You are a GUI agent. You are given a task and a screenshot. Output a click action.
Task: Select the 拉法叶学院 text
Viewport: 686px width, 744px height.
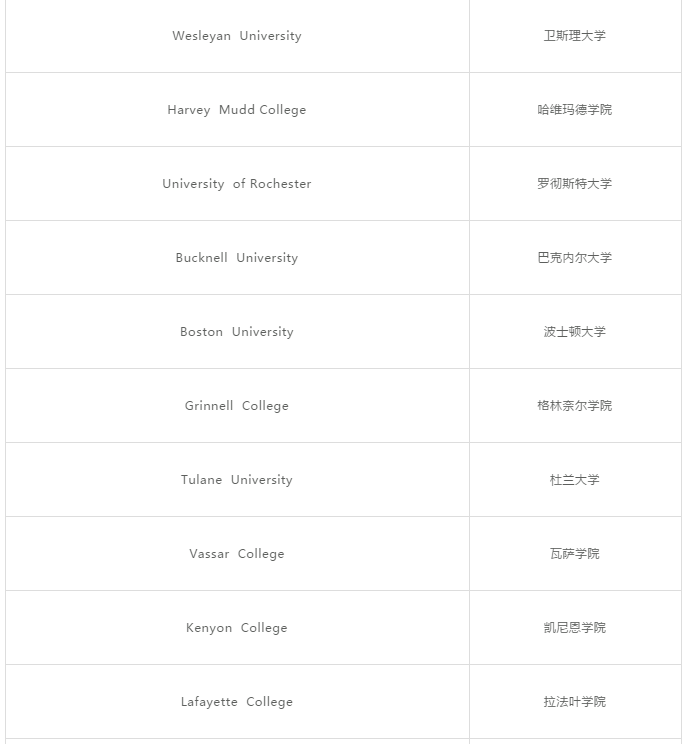click(x=575, y=702)
